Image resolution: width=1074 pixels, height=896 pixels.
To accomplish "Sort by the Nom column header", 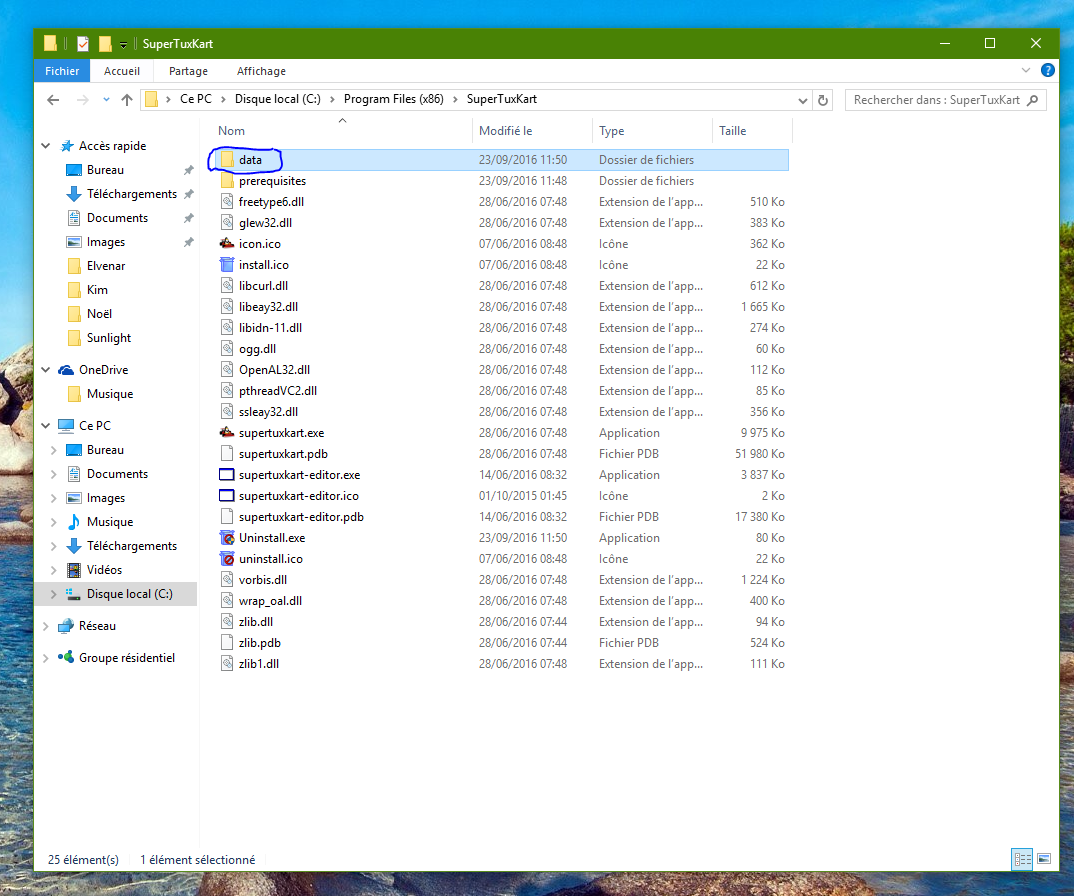I will (x=232, y=131).
